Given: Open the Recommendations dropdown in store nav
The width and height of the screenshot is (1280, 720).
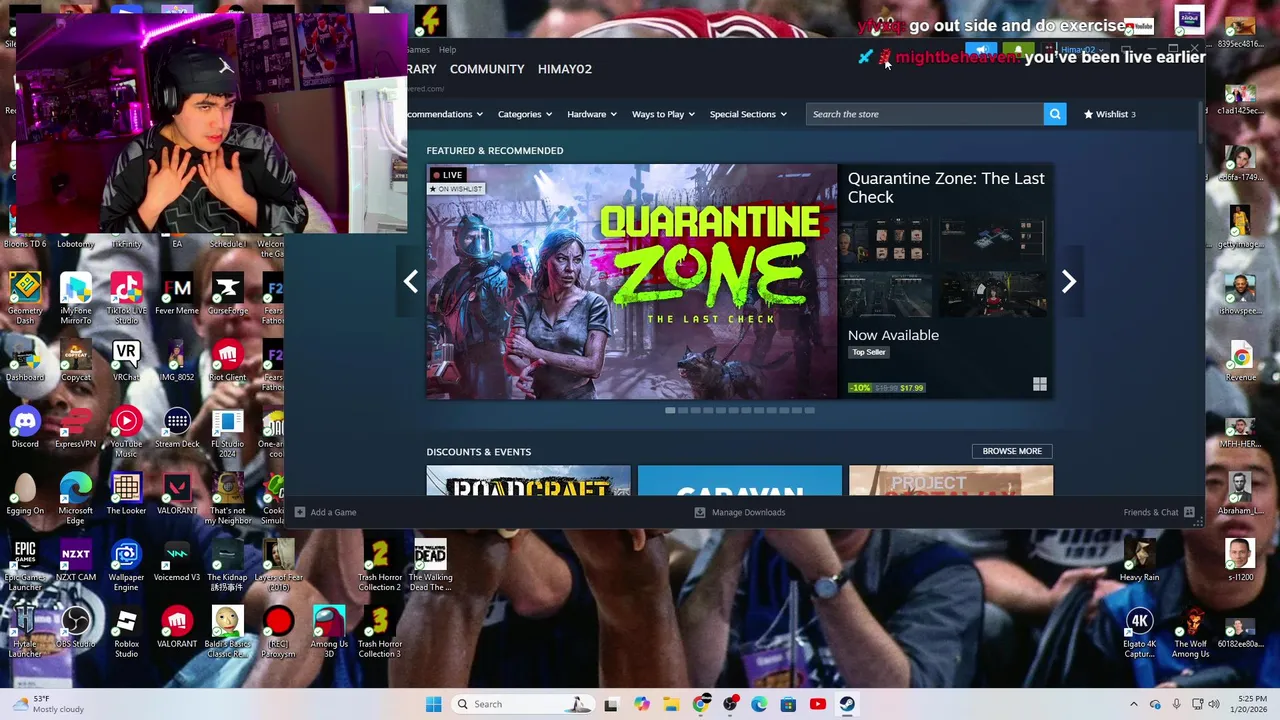Looking at the screenshot, I should click(x=445, y=114).
